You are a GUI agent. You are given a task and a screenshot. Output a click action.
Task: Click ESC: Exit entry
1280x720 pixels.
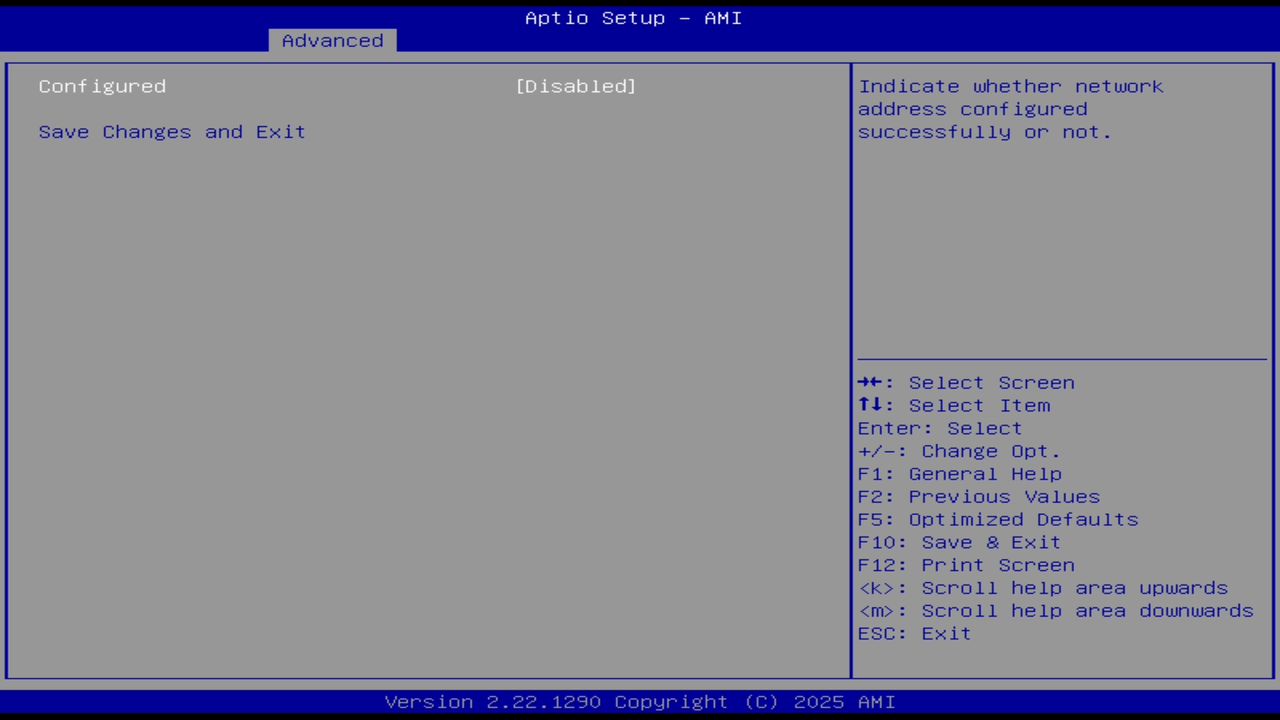(914, 633)
